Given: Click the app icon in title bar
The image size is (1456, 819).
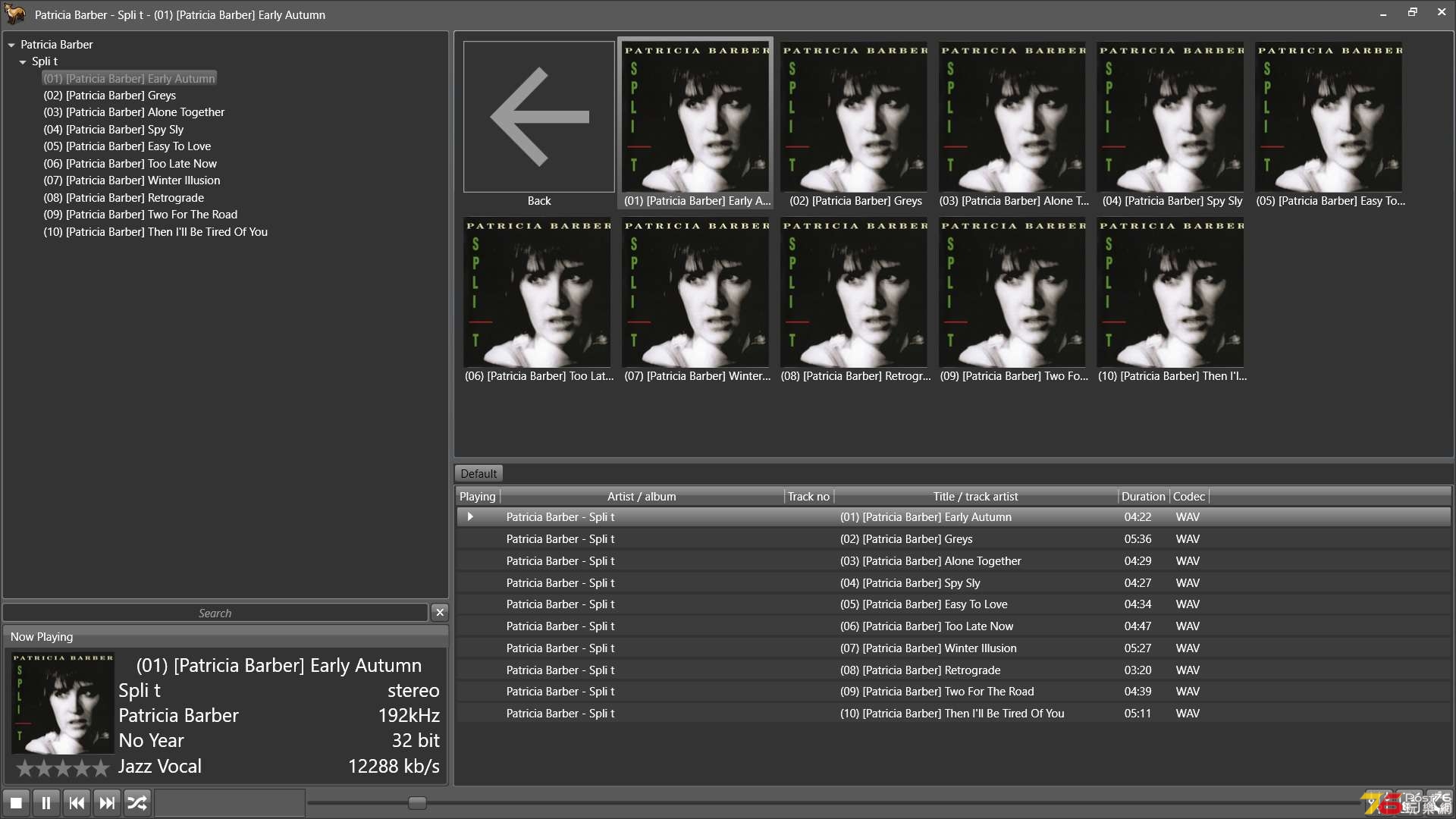Looking at the screenshot, I should click(x=15, y=14).
